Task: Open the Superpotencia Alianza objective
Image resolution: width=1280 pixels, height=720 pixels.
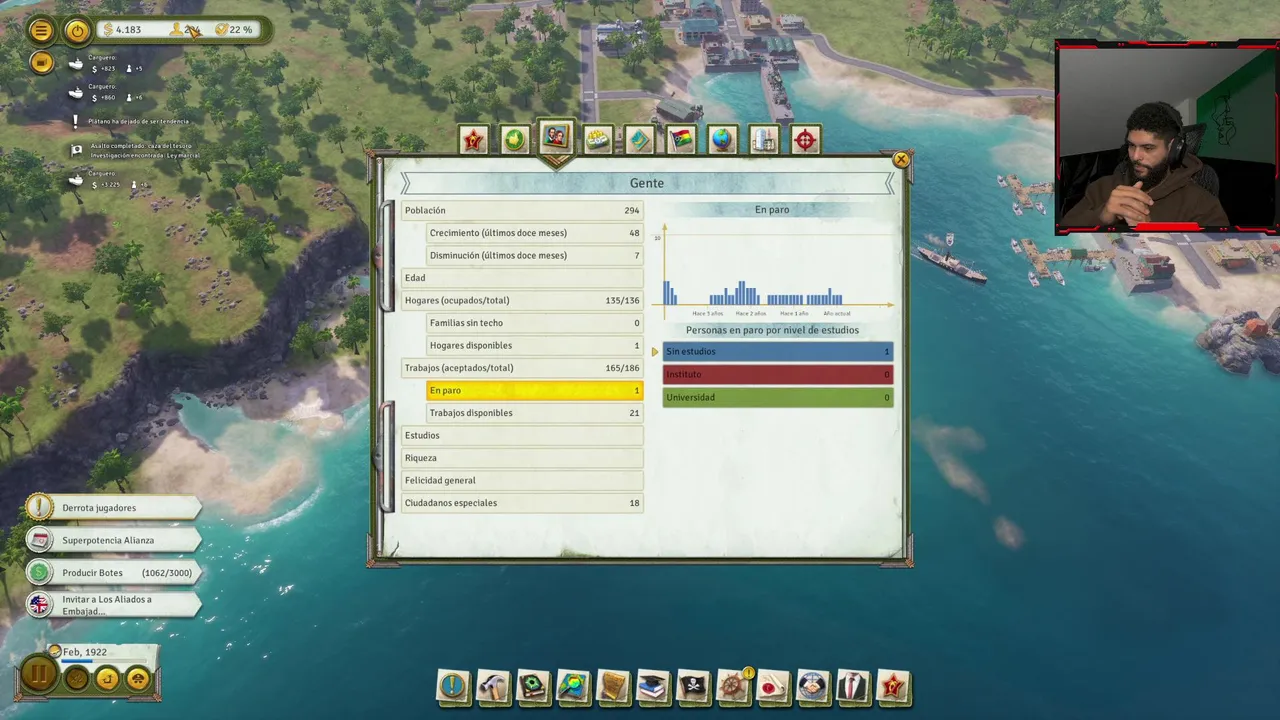Action: tap(112, 540)
